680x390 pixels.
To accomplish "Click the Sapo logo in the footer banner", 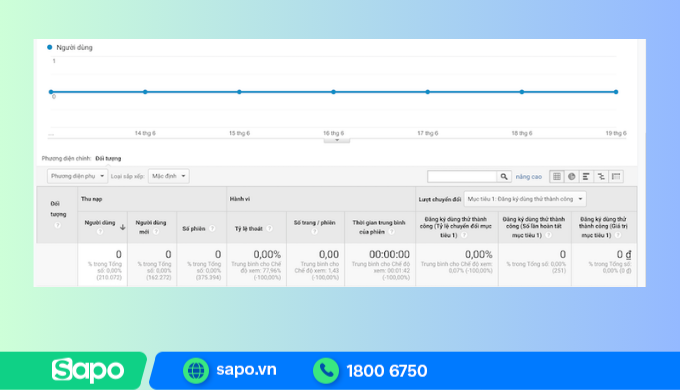I will [x=88, y=371].
